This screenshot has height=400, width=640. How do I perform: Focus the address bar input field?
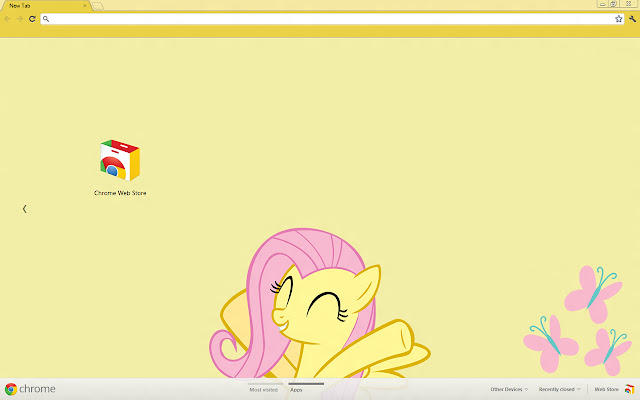tap(332, 19)
